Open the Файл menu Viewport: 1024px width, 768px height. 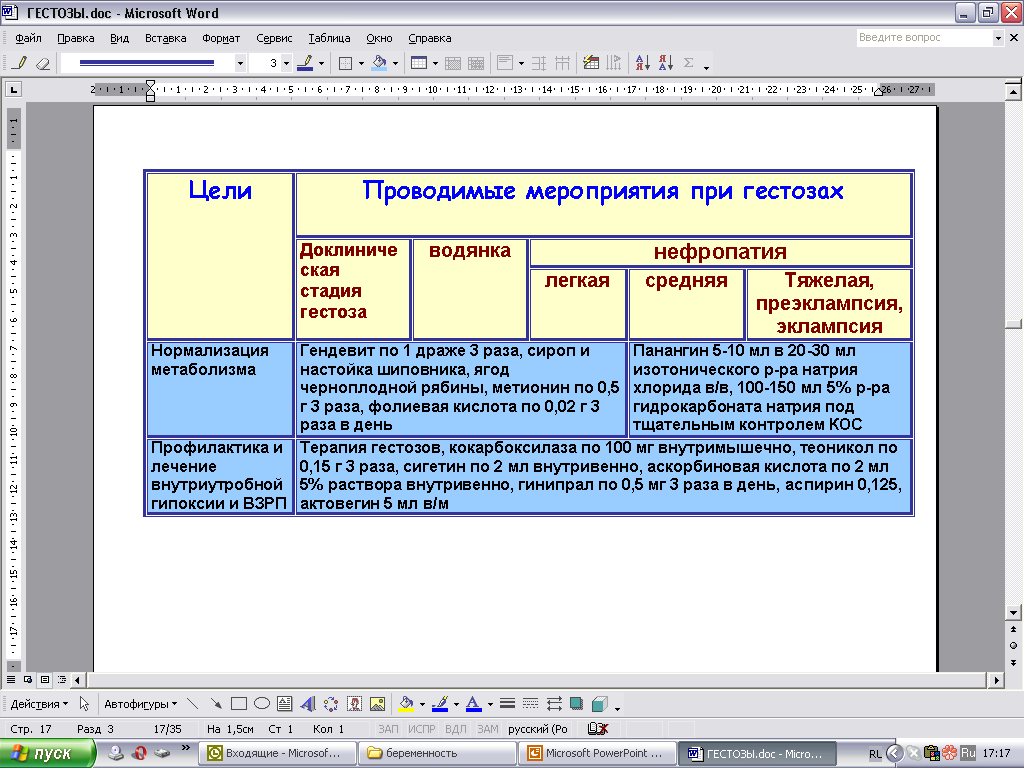click(x=28, y=38)
